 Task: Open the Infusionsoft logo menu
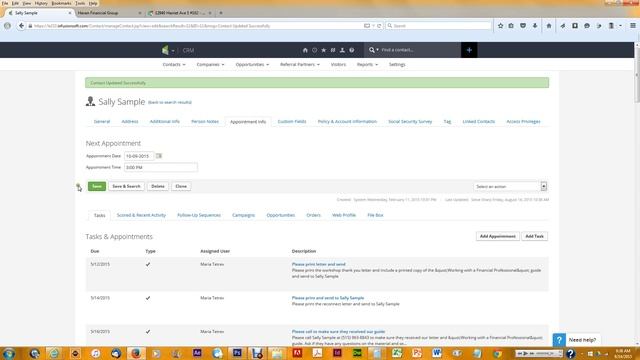pos(168,50)
